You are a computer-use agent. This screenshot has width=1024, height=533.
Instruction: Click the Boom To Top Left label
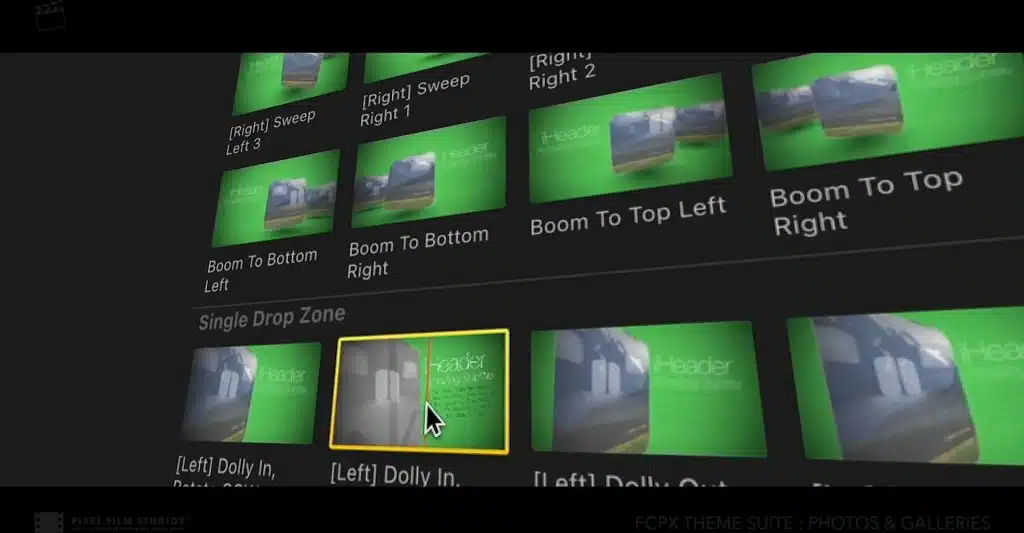(x=628, y=216)
